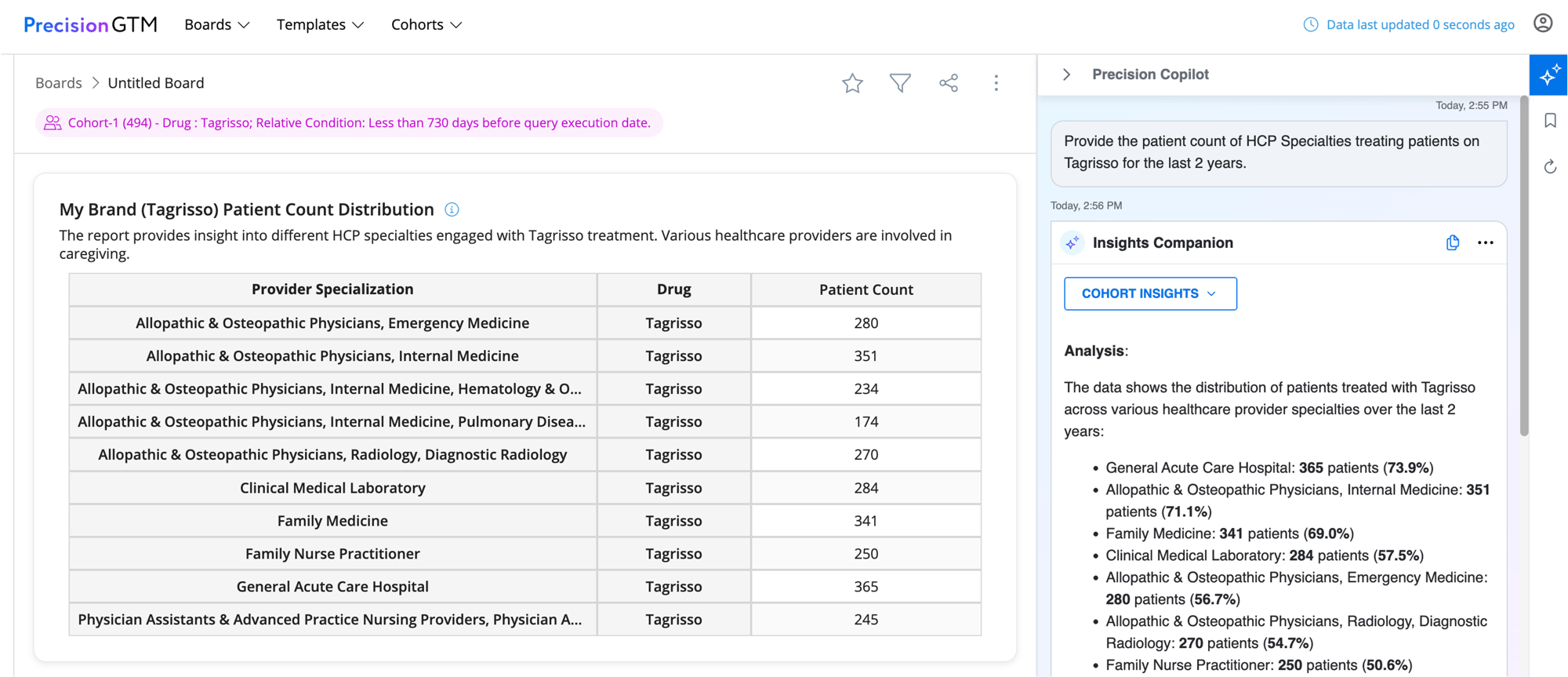This screenshot has height=677, width=1568.
Task: Select the Family Medicine table cell
Action: coord(332,520)
